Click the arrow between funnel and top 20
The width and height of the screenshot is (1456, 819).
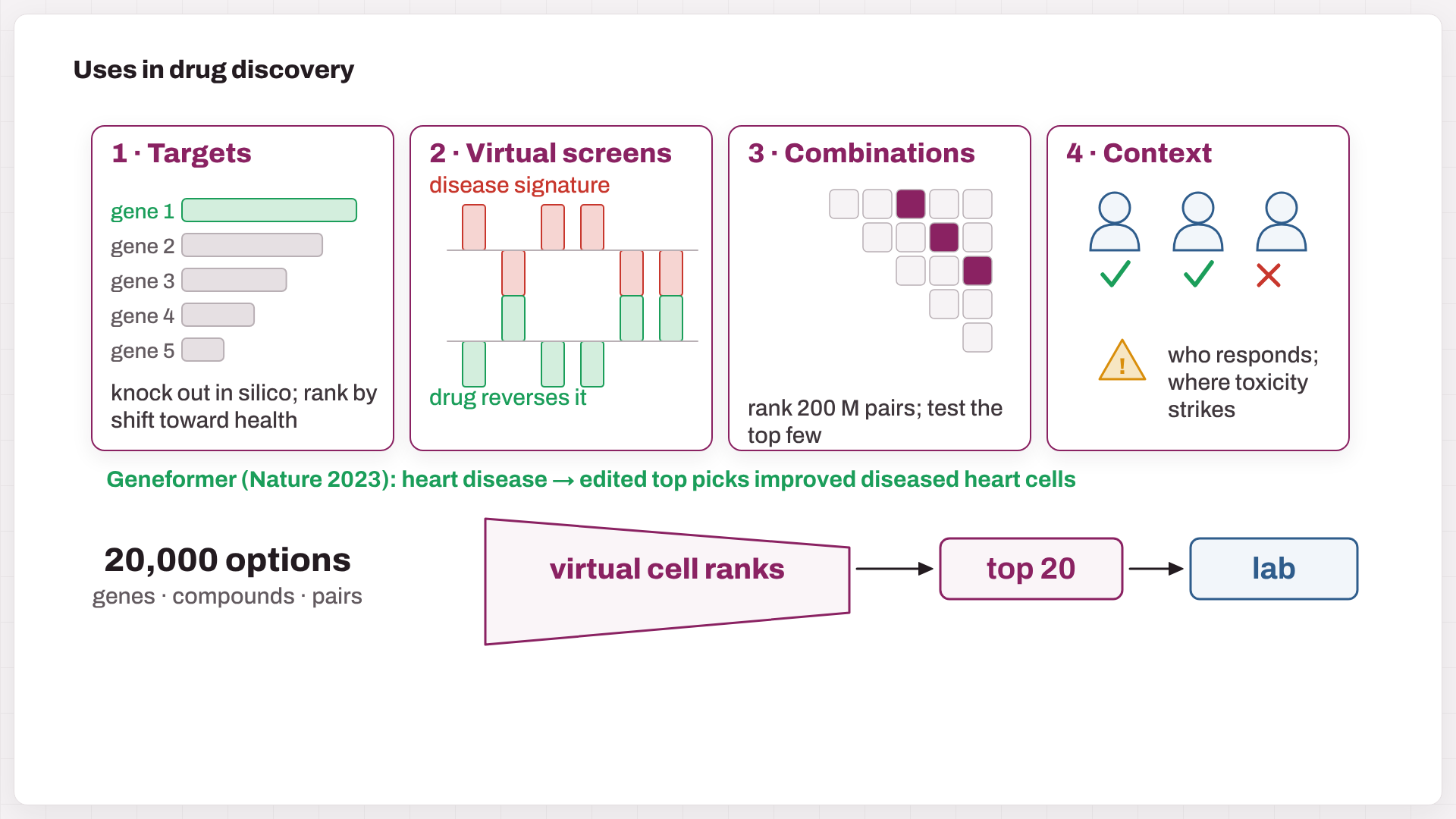point(895,569)
